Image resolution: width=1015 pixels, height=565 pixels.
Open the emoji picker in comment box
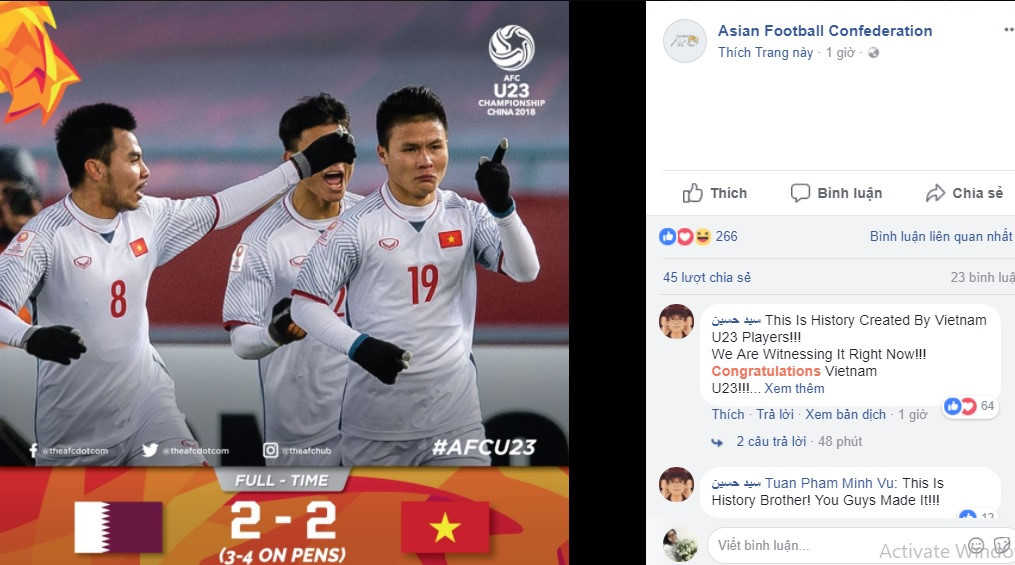[976, 545]
